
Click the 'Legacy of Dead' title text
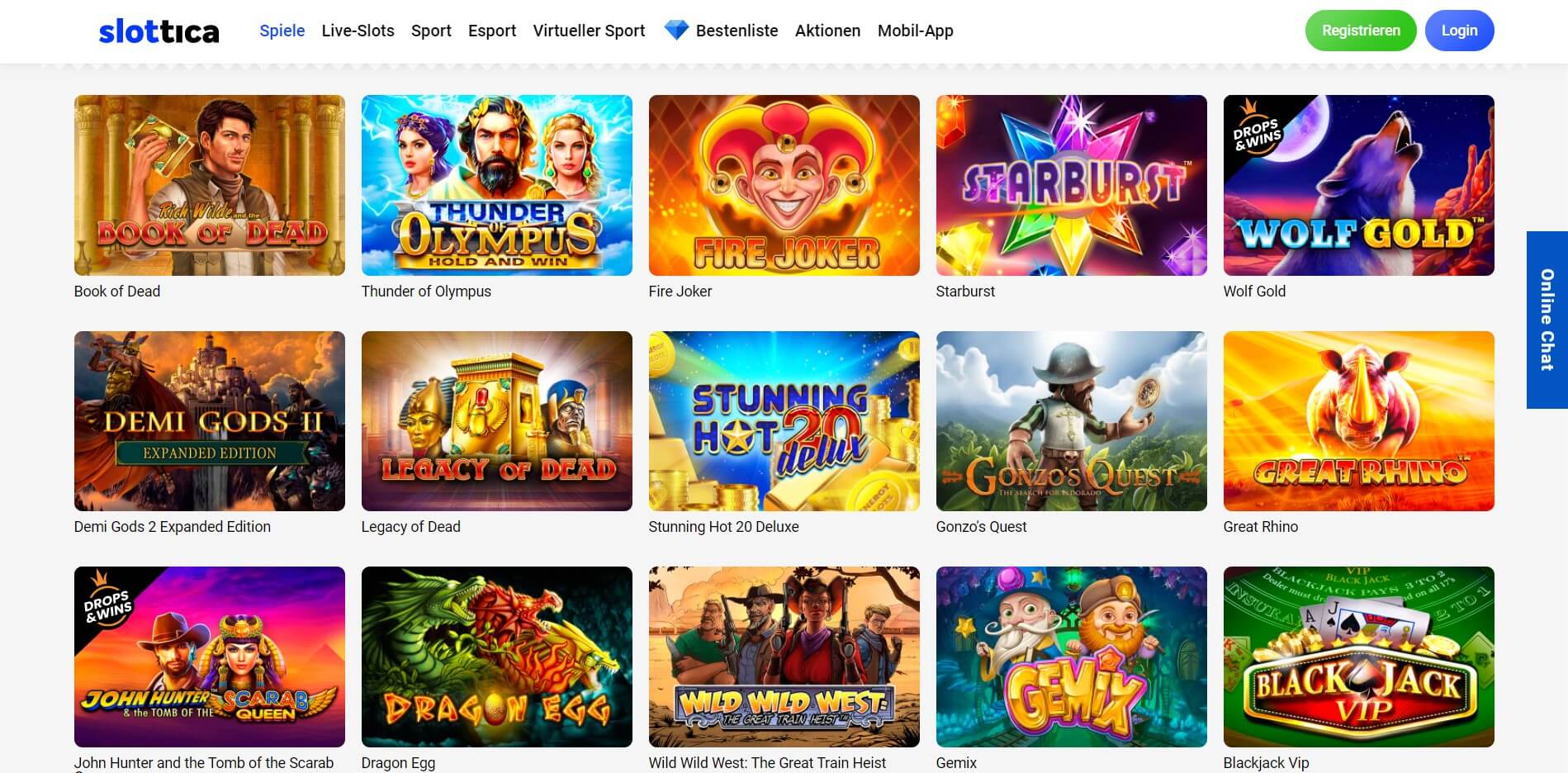click(x=411, y=527)
